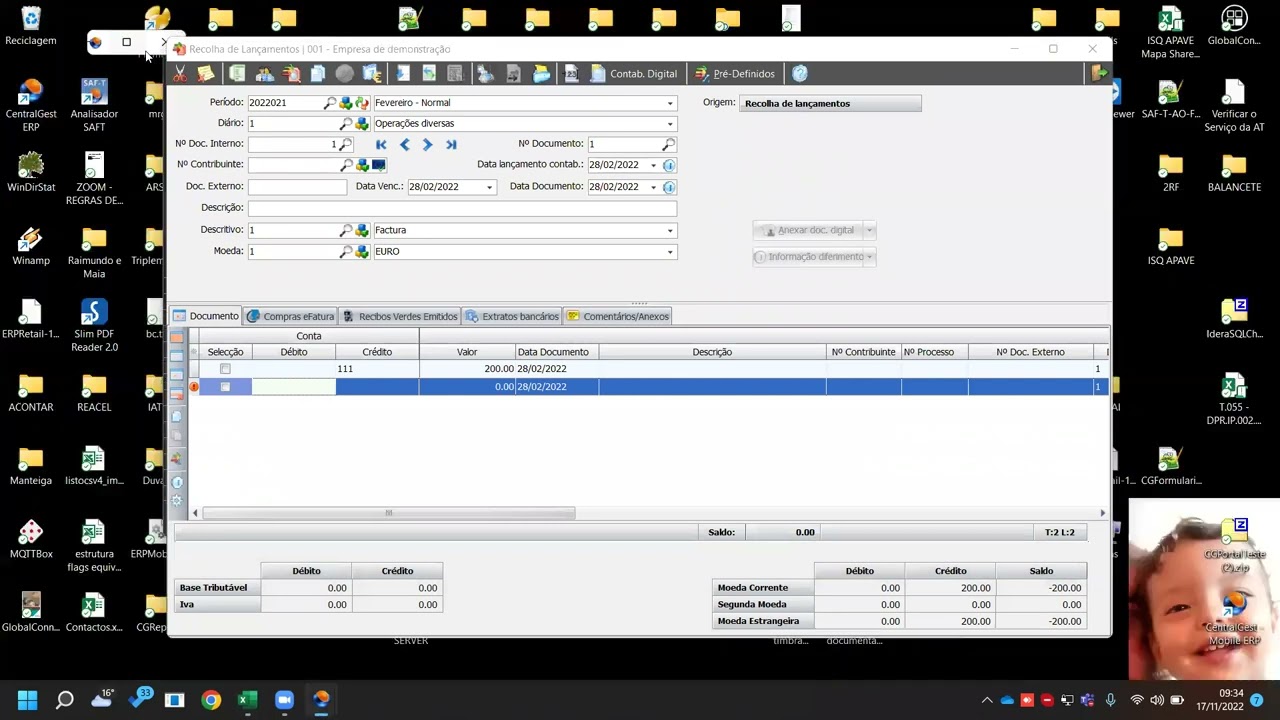Viewport: 1280px width, 720px height.
Task: Click the scissors cut icon in toolbar
Action: pyautogui.click(x=180, y=74)
